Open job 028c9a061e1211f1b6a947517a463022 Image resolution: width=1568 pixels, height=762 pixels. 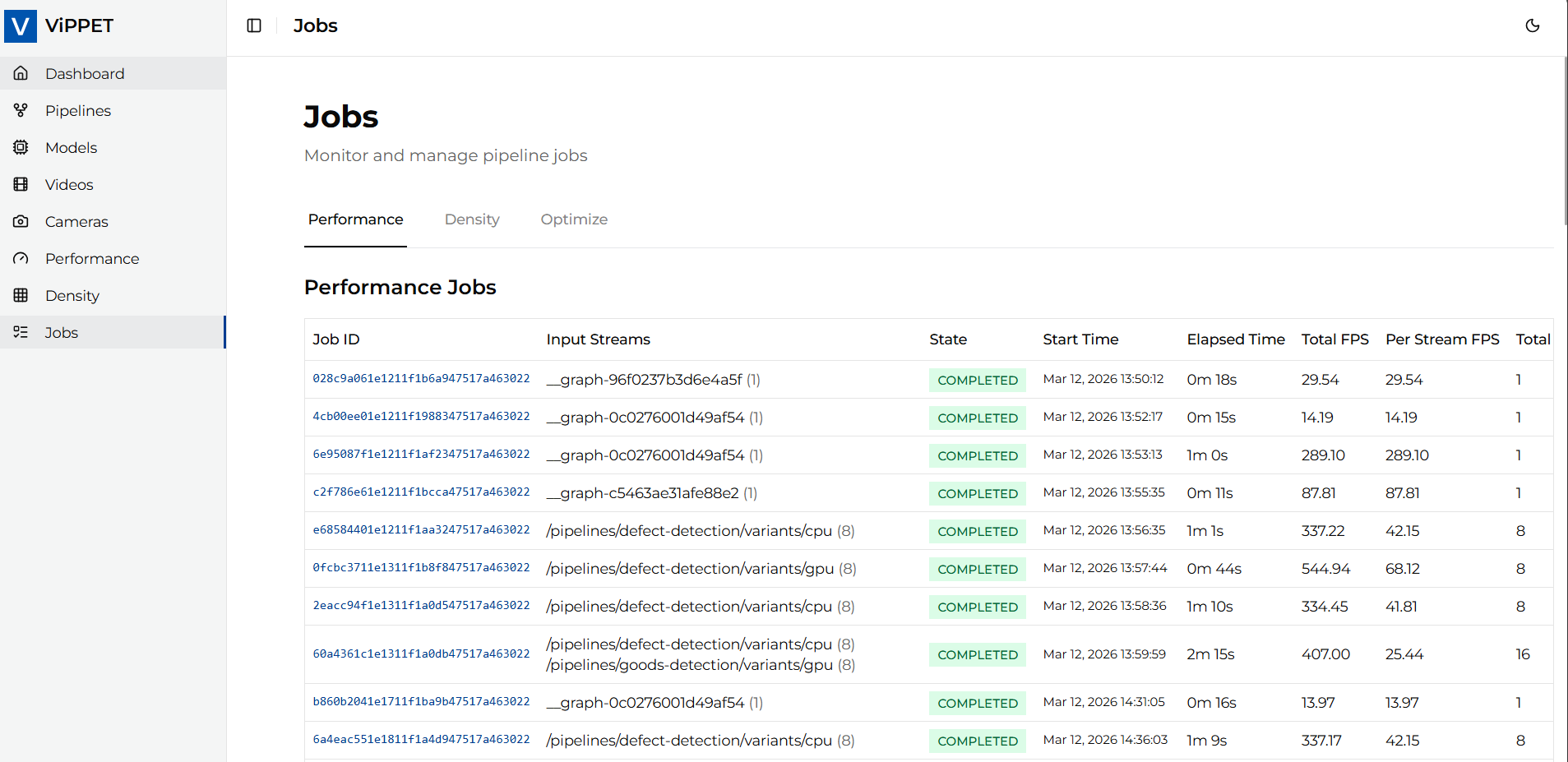421,379
